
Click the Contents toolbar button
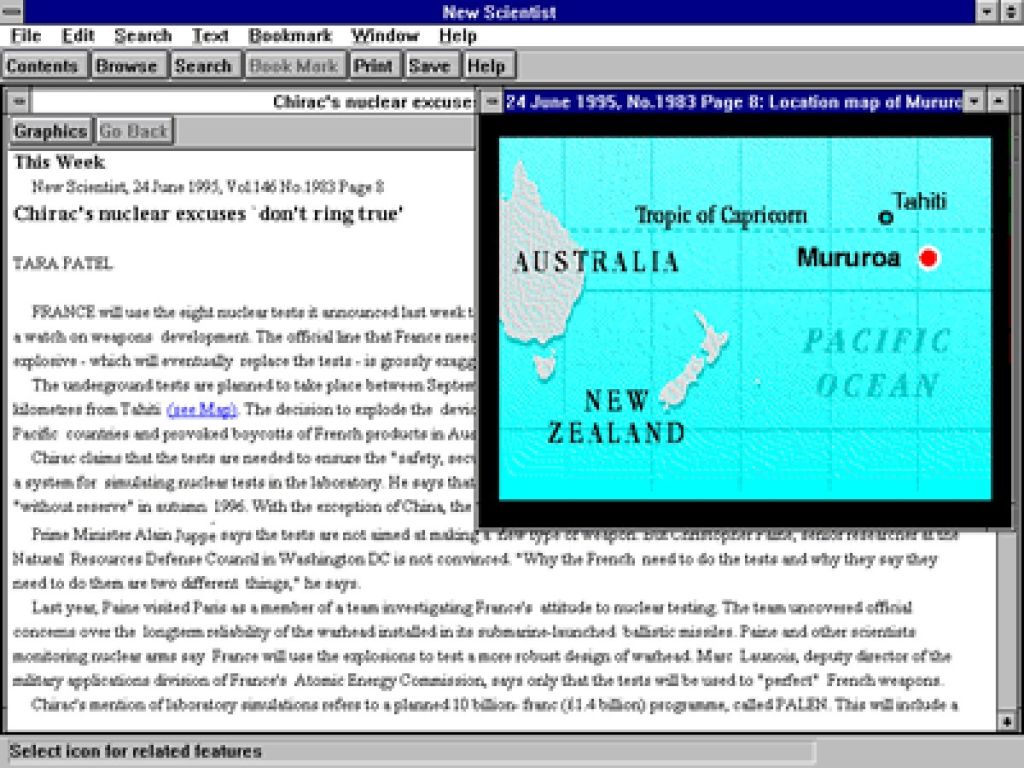[x=42, y=66]
